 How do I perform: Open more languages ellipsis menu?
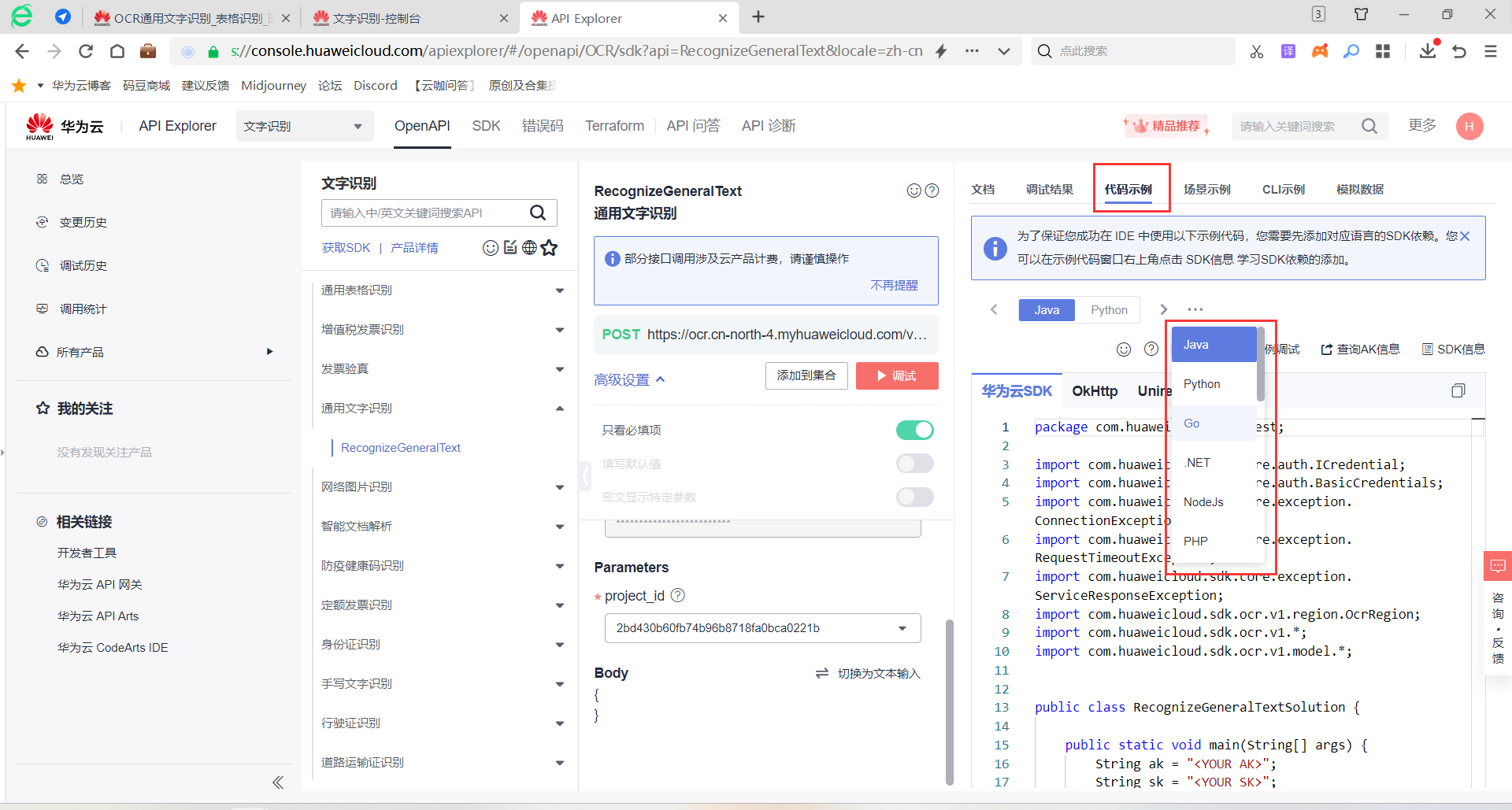pos(1195,309)
